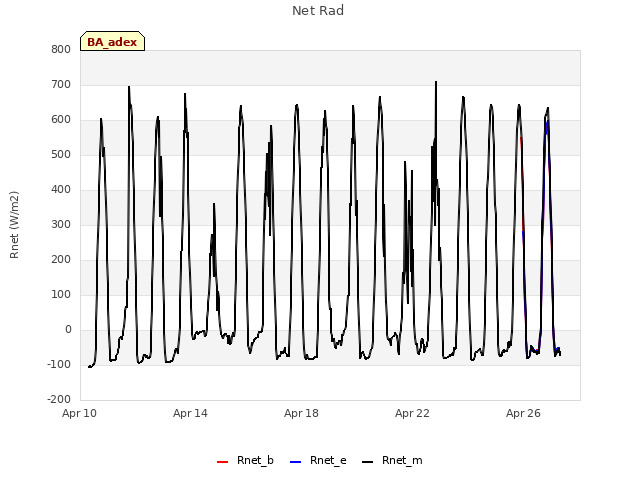Click the 0 y-axis label
This screenshot has height=480, width=640.
[68, 330]
